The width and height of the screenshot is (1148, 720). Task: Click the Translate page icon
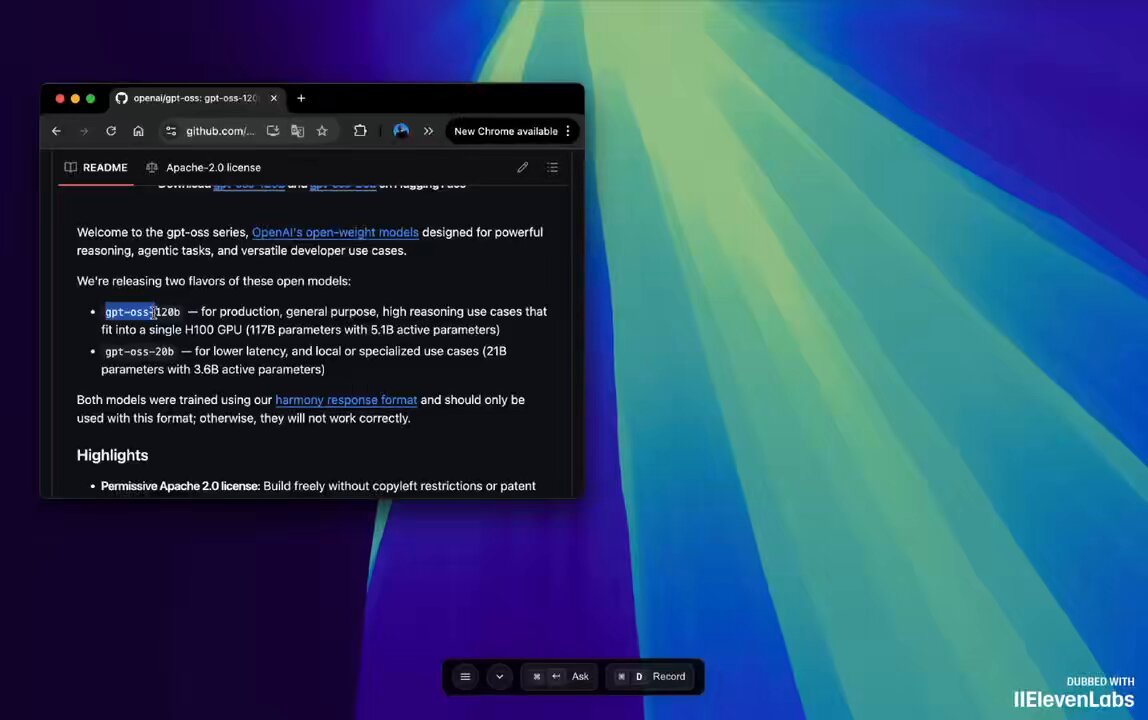pyautogui.click(x=297, y=131)
